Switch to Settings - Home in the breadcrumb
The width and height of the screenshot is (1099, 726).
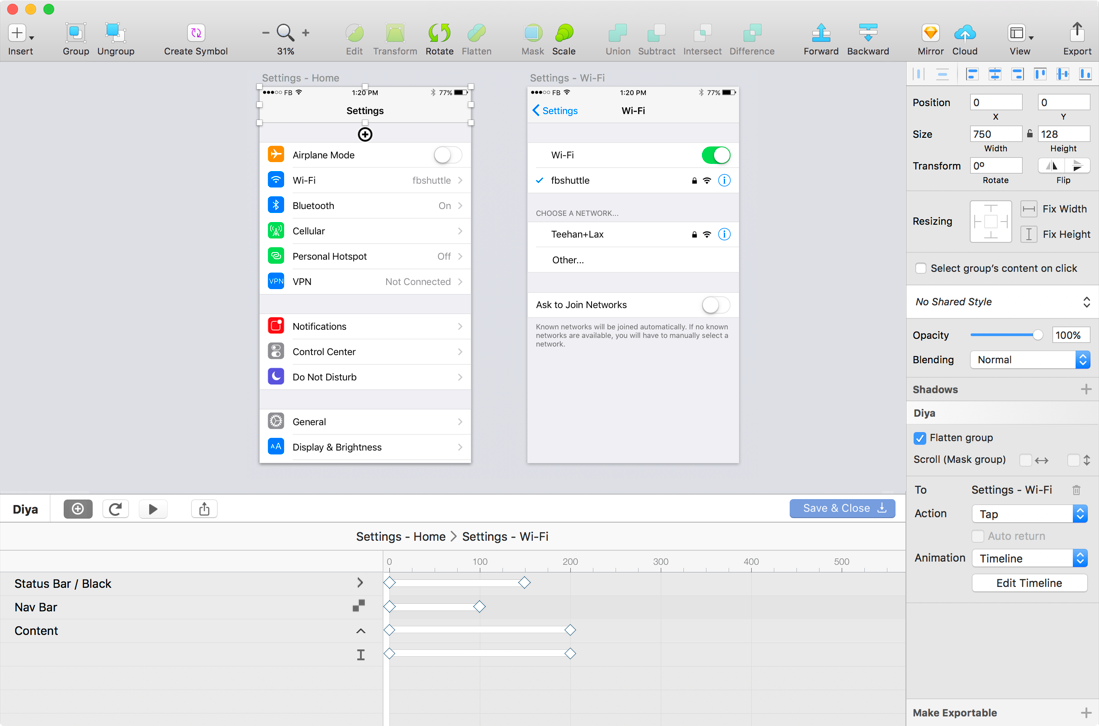click(x=400, y=536)
